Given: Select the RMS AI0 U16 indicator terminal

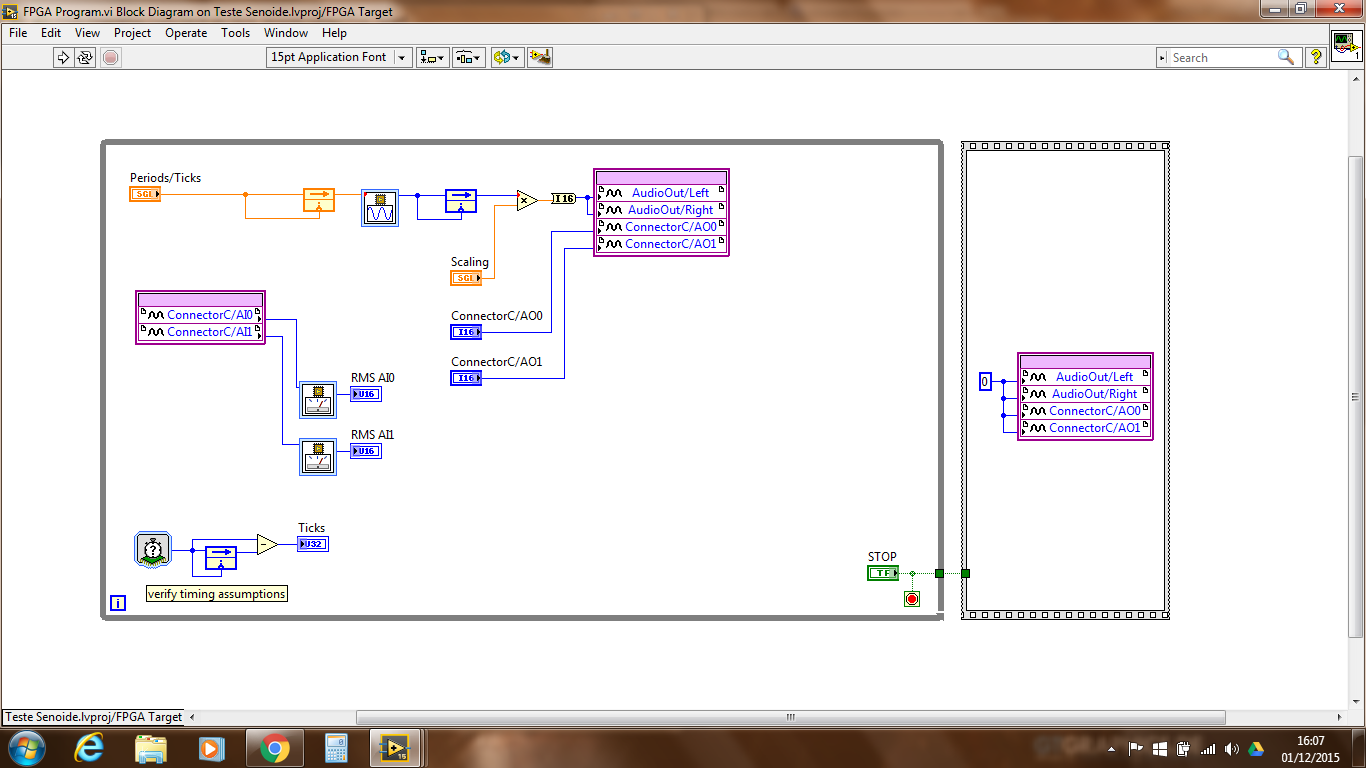Looking at the screenshot, I should [x=366, y=394].
